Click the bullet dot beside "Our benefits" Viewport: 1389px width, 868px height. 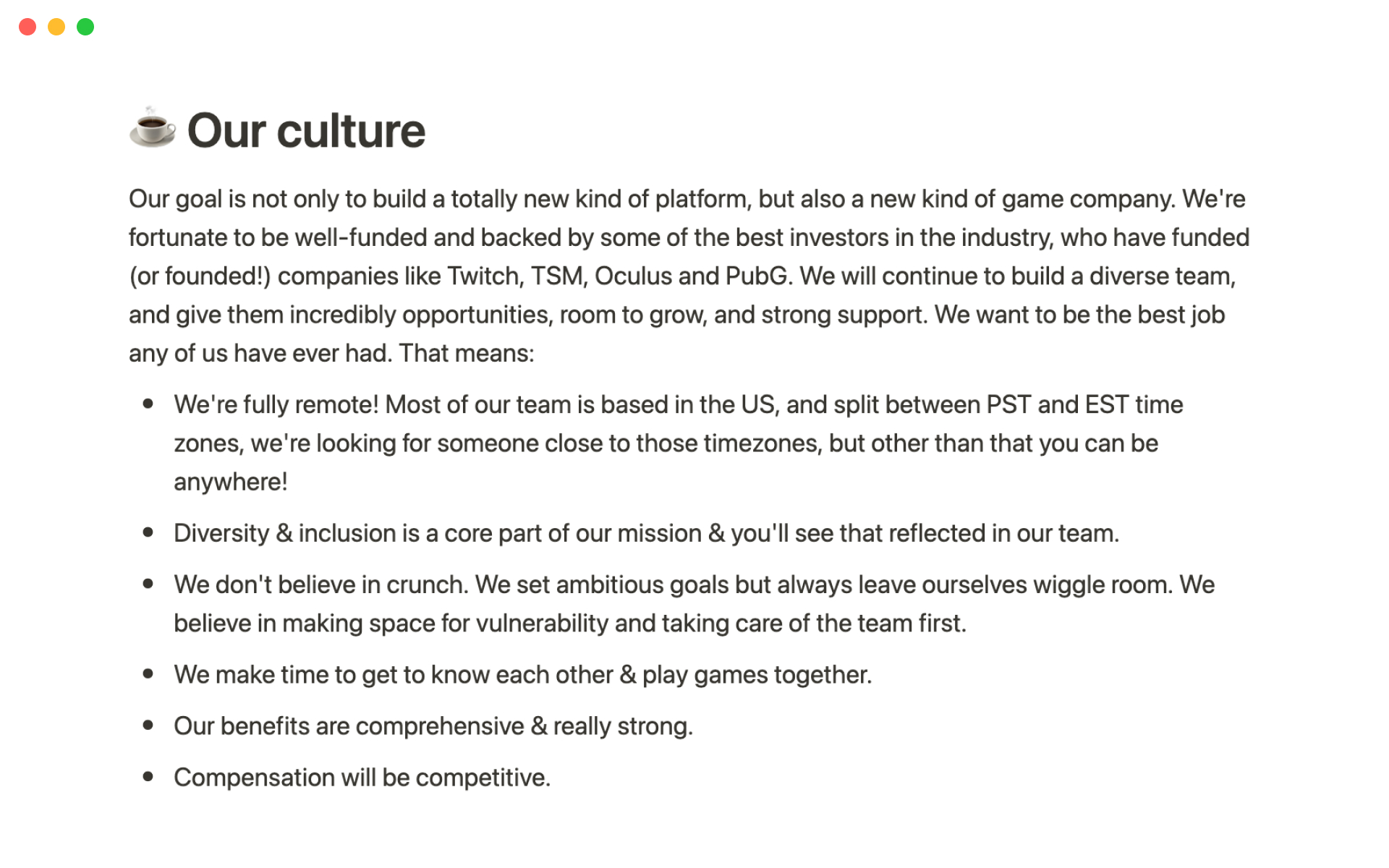[x=148, y=725]
